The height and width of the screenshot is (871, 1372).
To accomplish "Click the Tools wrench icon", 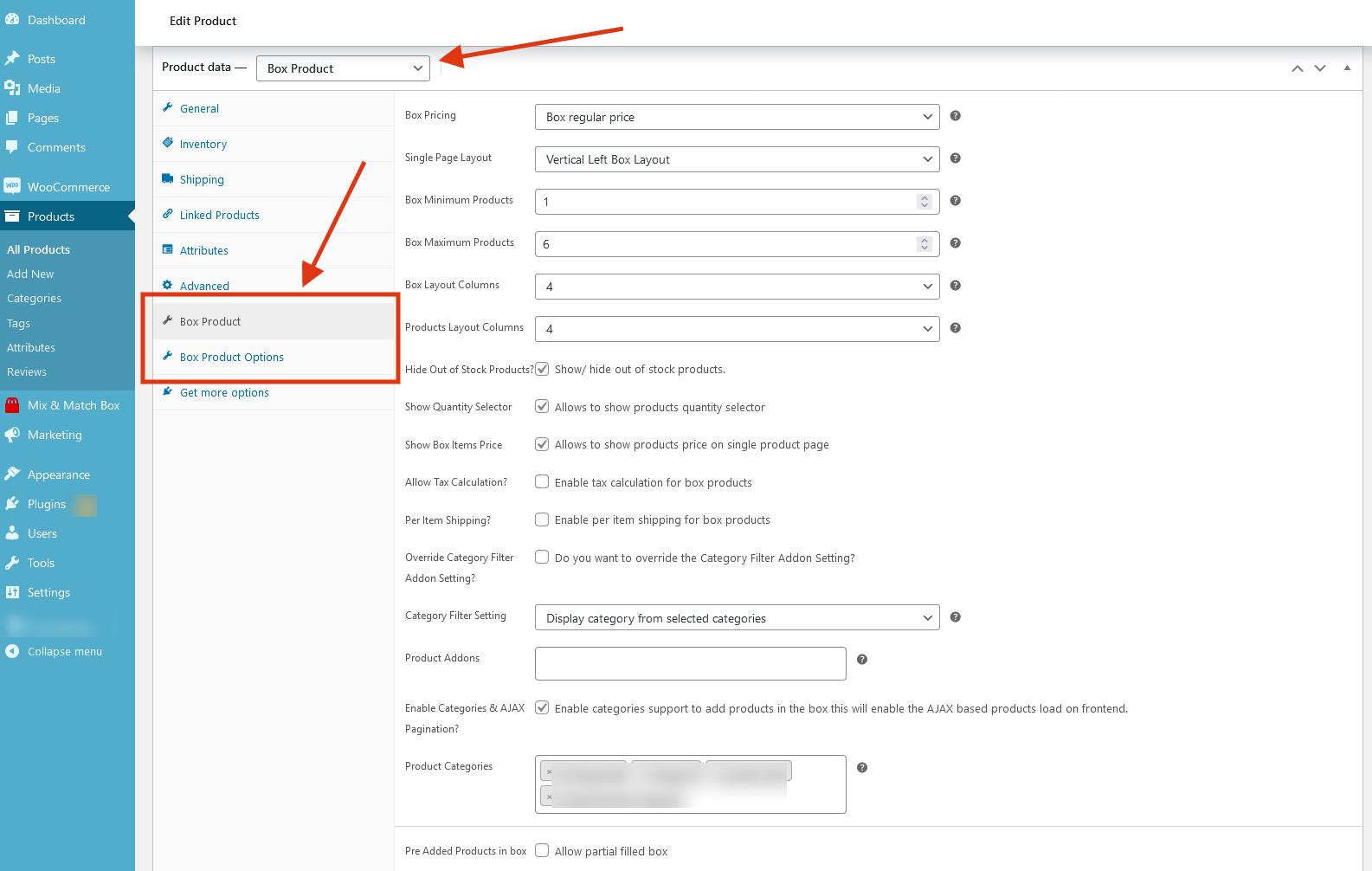I will (x=12, y=563).
